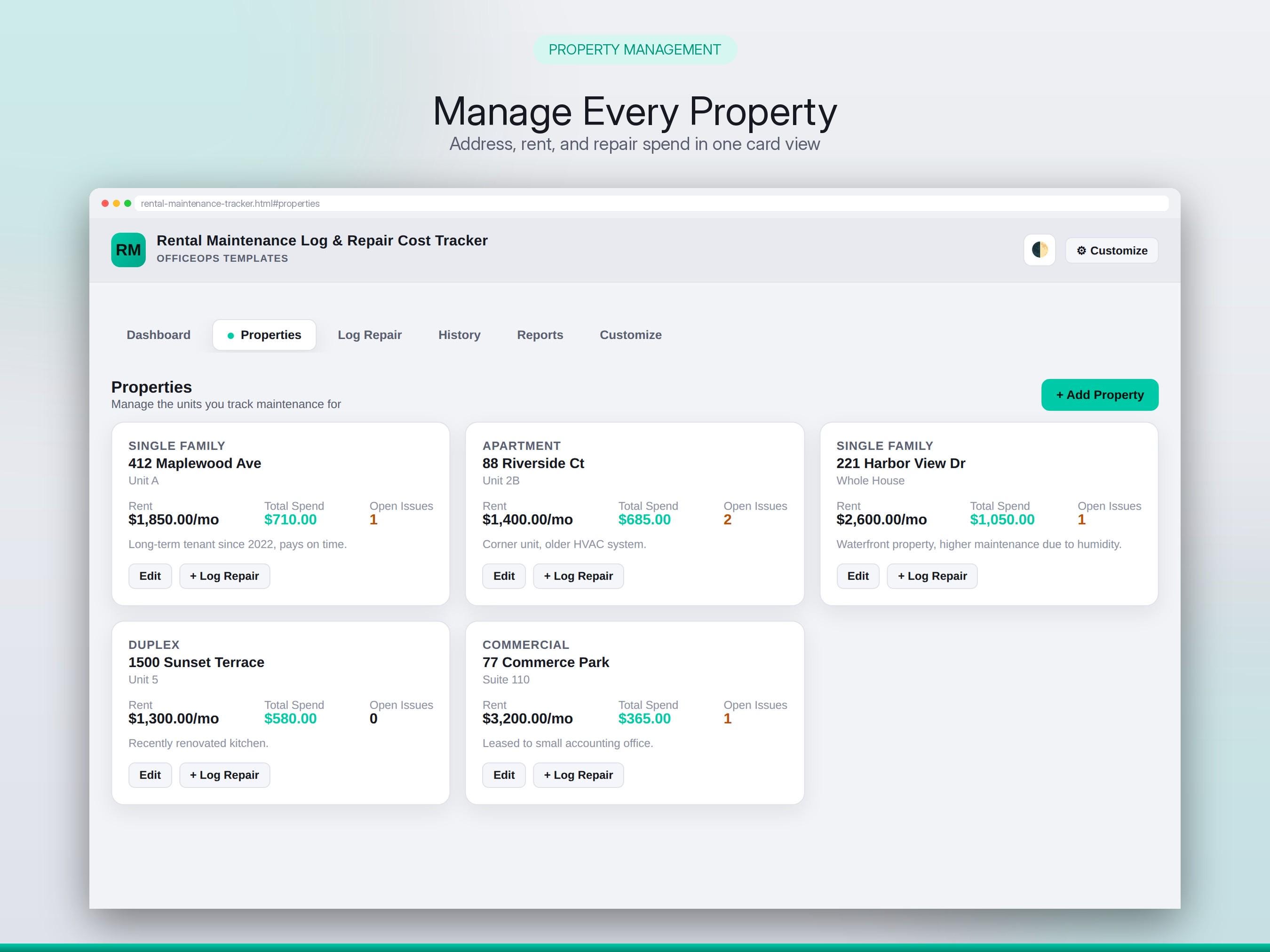Toggle the dark mode theme button
This screenshot has height=952, width=1270.
pos(1039,250)
